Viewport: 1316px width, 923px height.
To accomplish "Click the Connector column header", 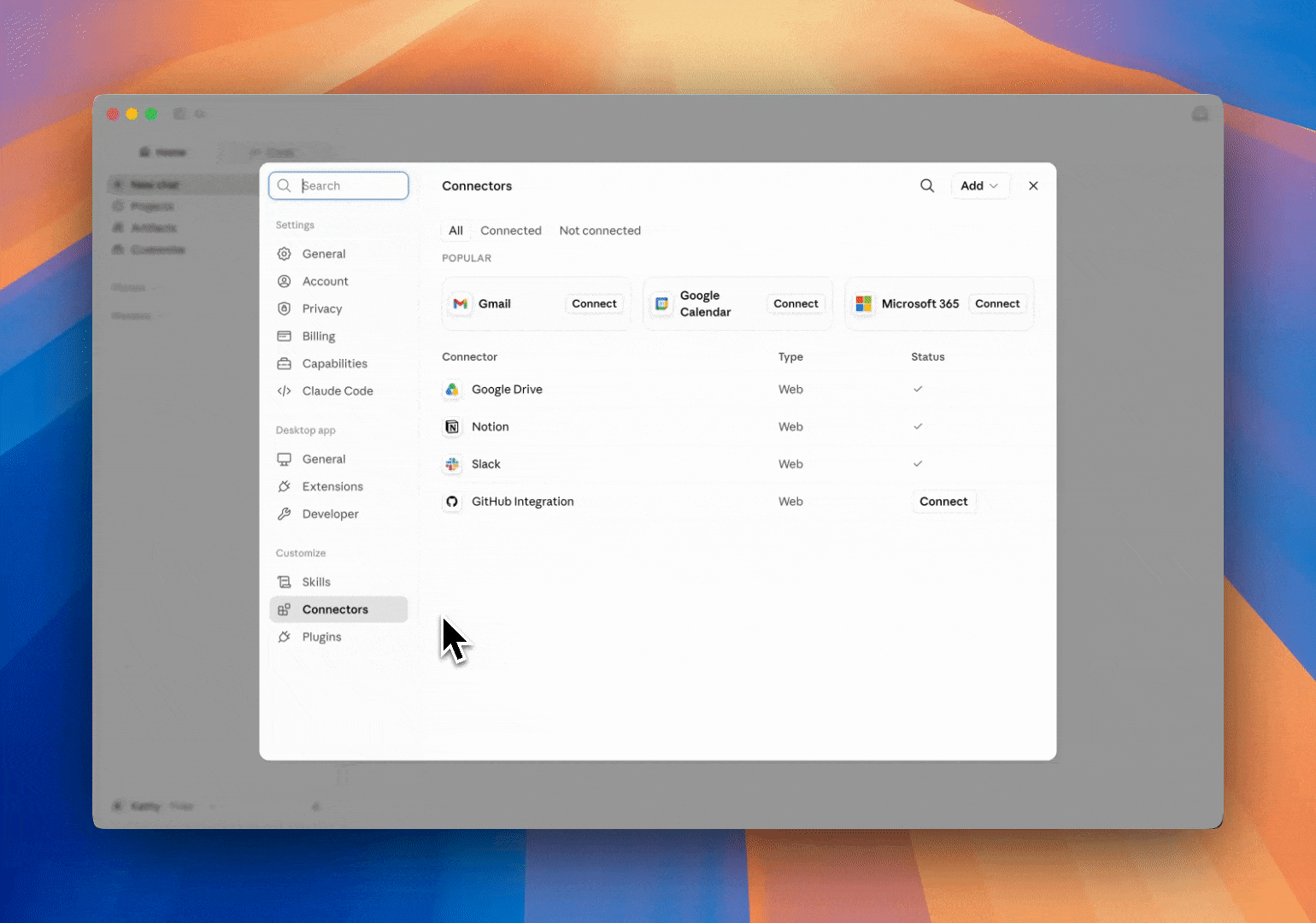I will [469, 357].
